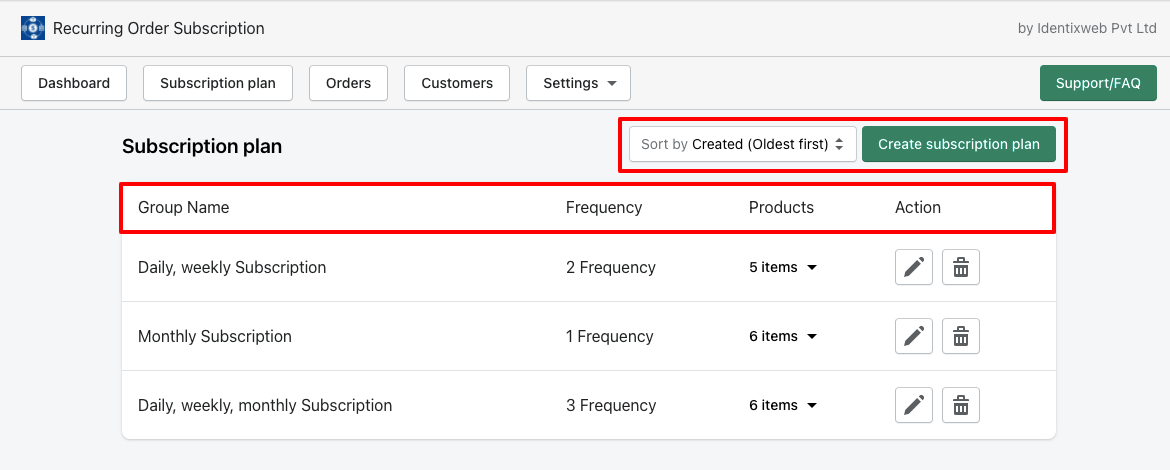Edit the Daily, weekly Subscription plan
Image resolution: width=1170 pixels, height=470 pixels.
914,267
